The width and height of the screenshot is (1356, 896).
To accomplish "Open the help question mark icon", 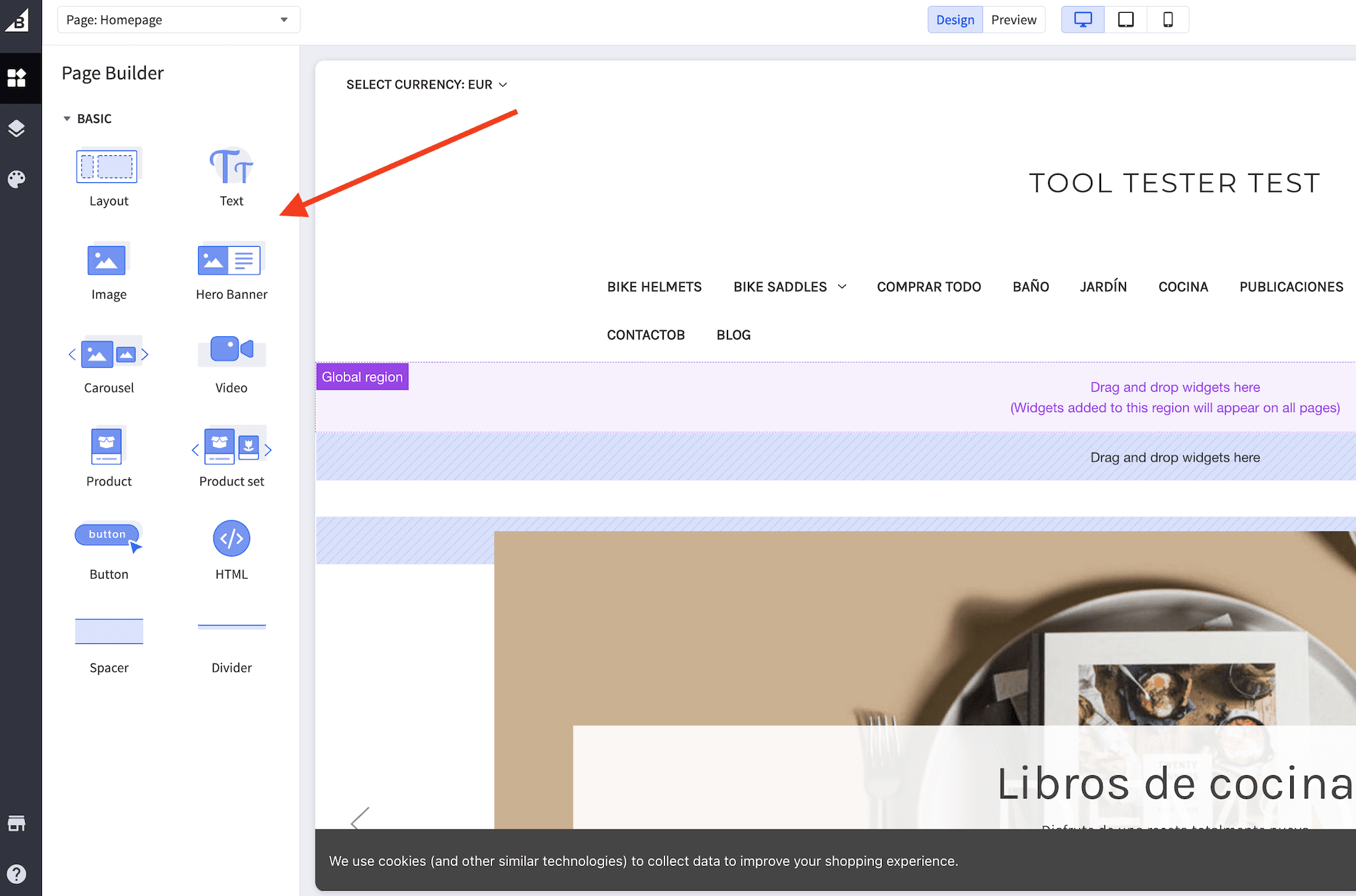I will tap(16, 874).
